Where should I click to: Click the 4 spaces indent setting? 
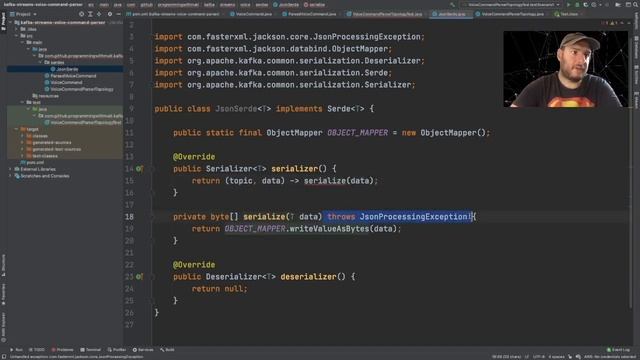[556, 356]
